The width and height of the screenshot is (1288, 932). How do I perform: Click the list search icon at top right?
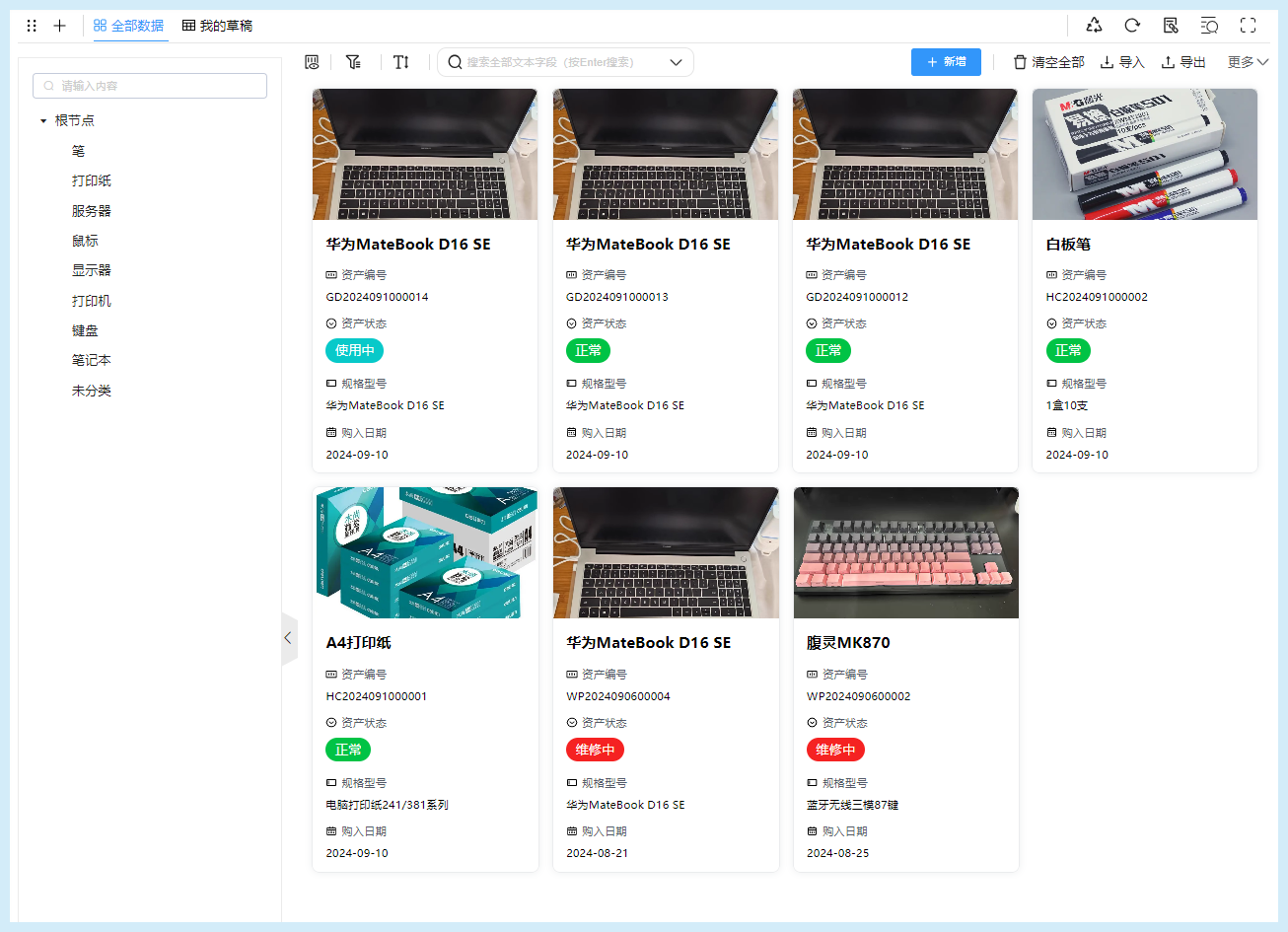tap(1209, 26)
